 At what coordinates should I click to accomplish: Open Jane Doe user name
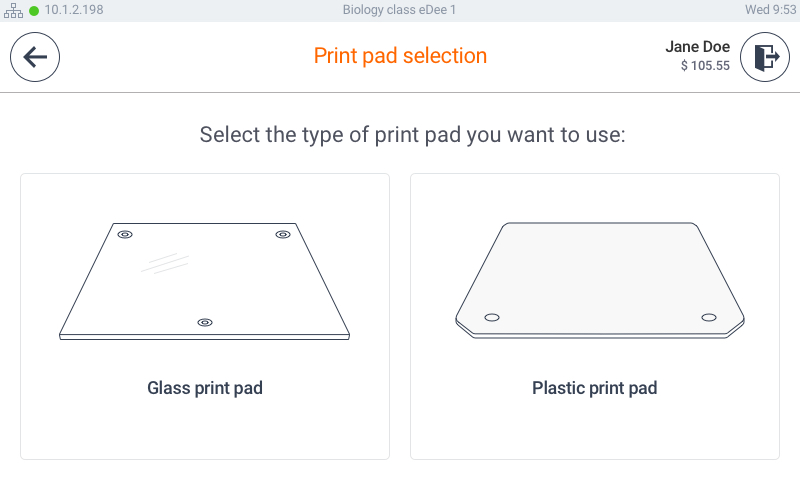tap(697, 46)
